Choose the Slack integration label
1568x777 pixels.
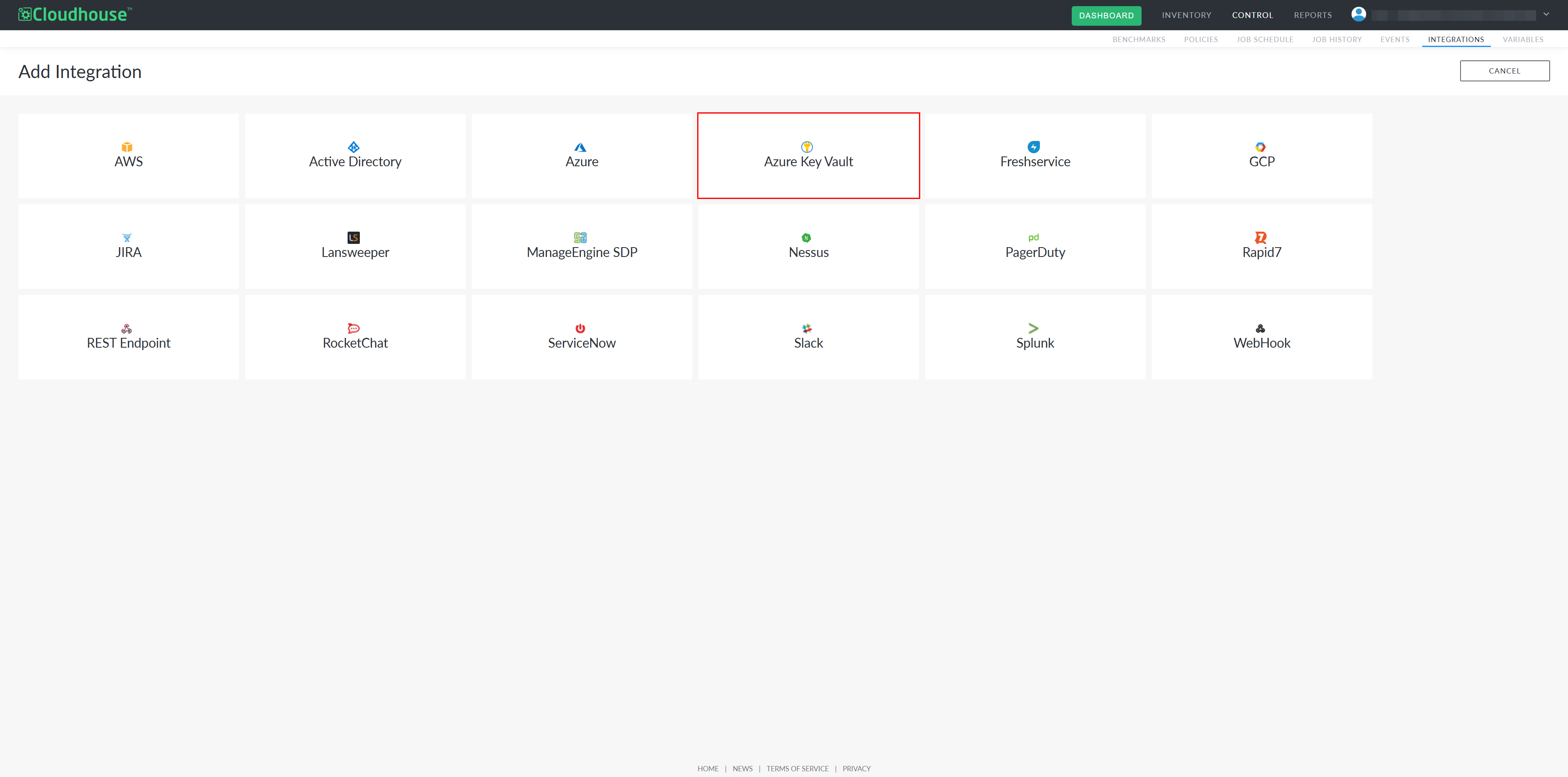click(808, 344)
